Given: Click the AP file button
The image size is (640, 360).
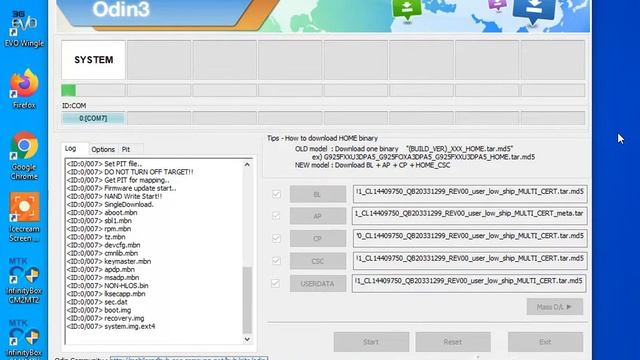Looking at the screenshot, I should 318,216.
